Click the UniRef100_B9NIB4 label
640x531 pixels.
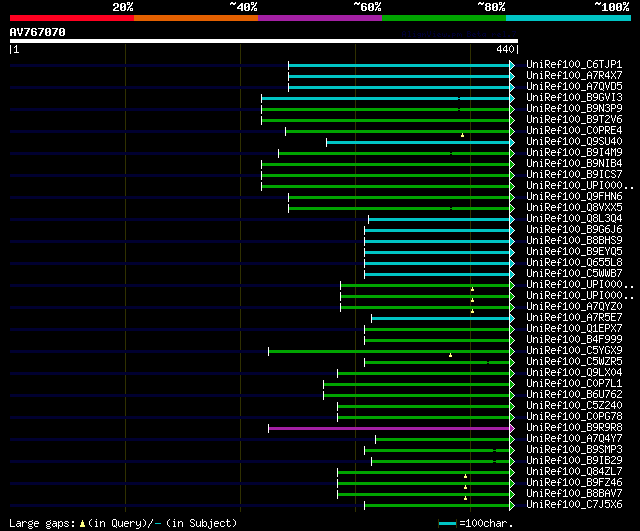click(574, 164)
